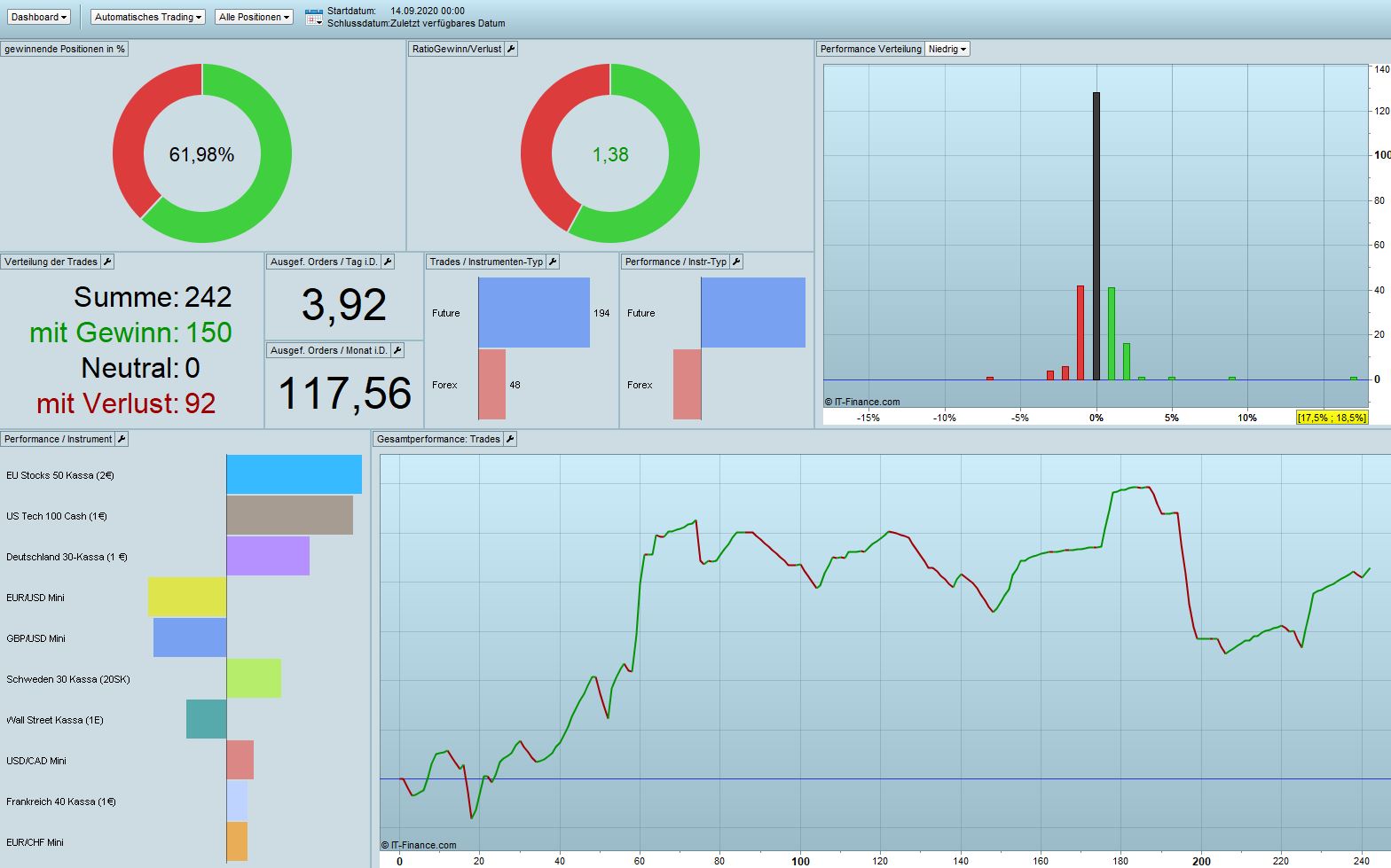The height and width of the screenshot is (868, 1391).
Task: Open the Alle Positionen filter dropdown
Action: (254, 17)
